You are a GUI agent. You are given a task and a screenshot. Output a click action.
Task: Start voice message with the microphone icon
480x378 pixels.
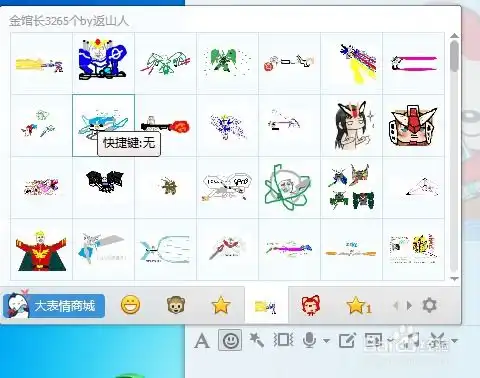pyautogui.click(x=309, y=340)
